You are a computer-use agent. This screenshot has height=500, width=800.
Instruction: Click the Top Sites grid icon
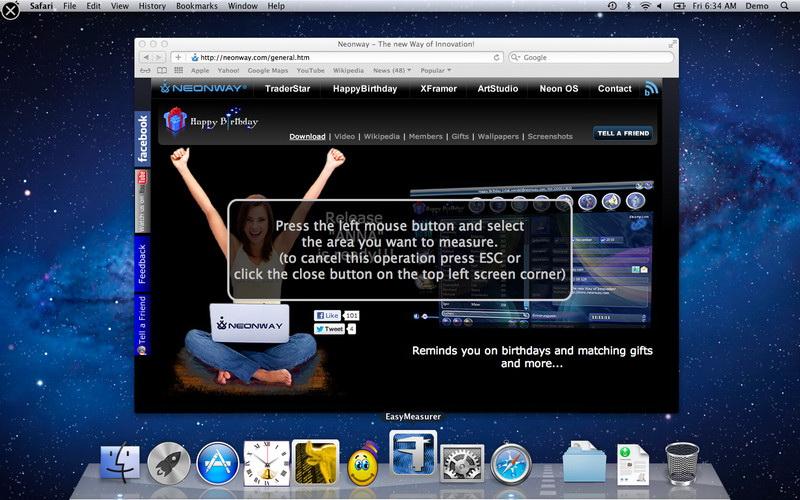click(x=178, y=71)
